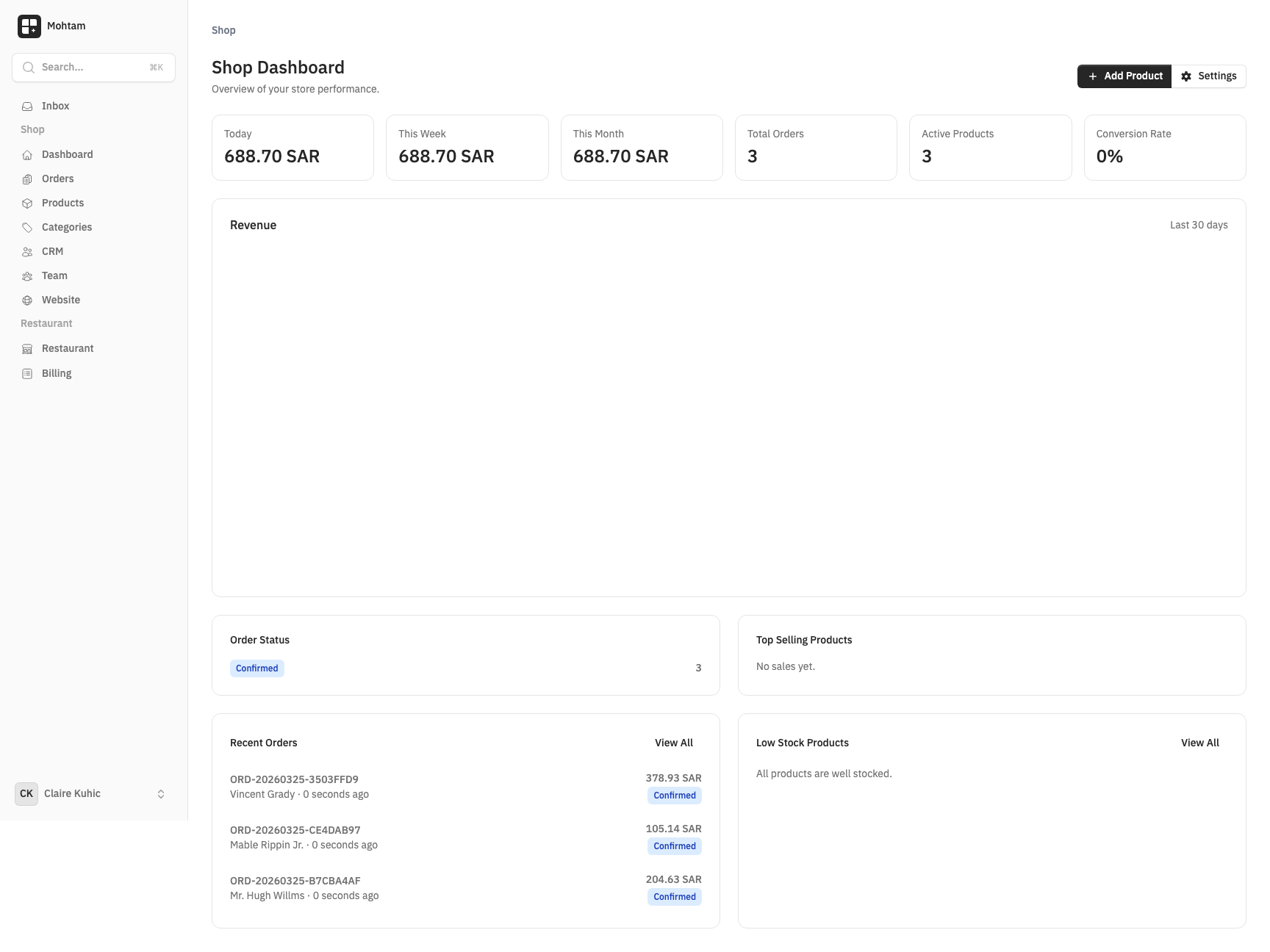Screen dimensions: 1270x952
Task: Open the Website globe icon
Action: click(x=27, y=300)
